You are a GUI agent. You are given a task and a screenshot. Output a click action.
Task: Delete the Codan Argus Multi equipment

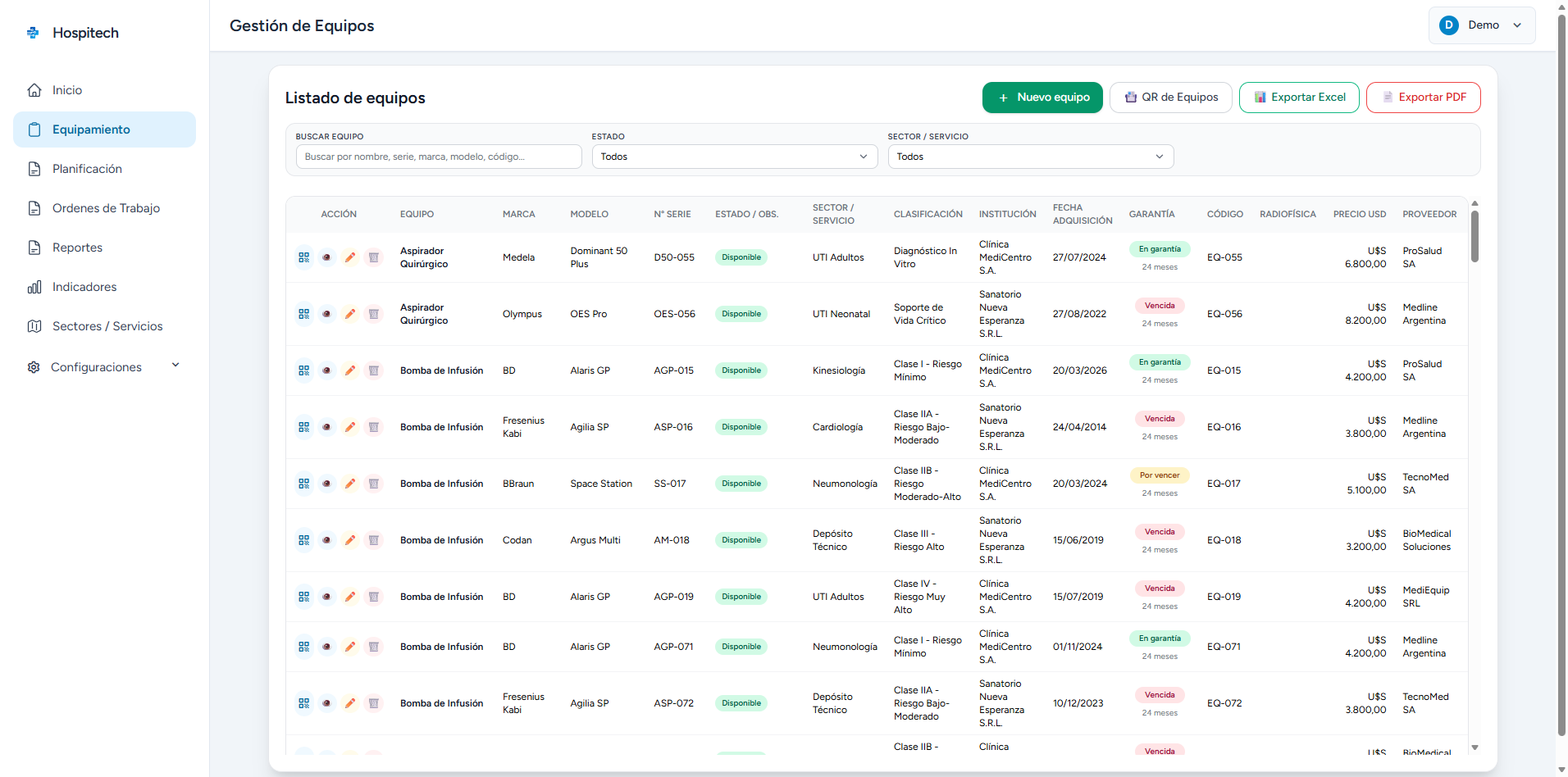[373, 540]
